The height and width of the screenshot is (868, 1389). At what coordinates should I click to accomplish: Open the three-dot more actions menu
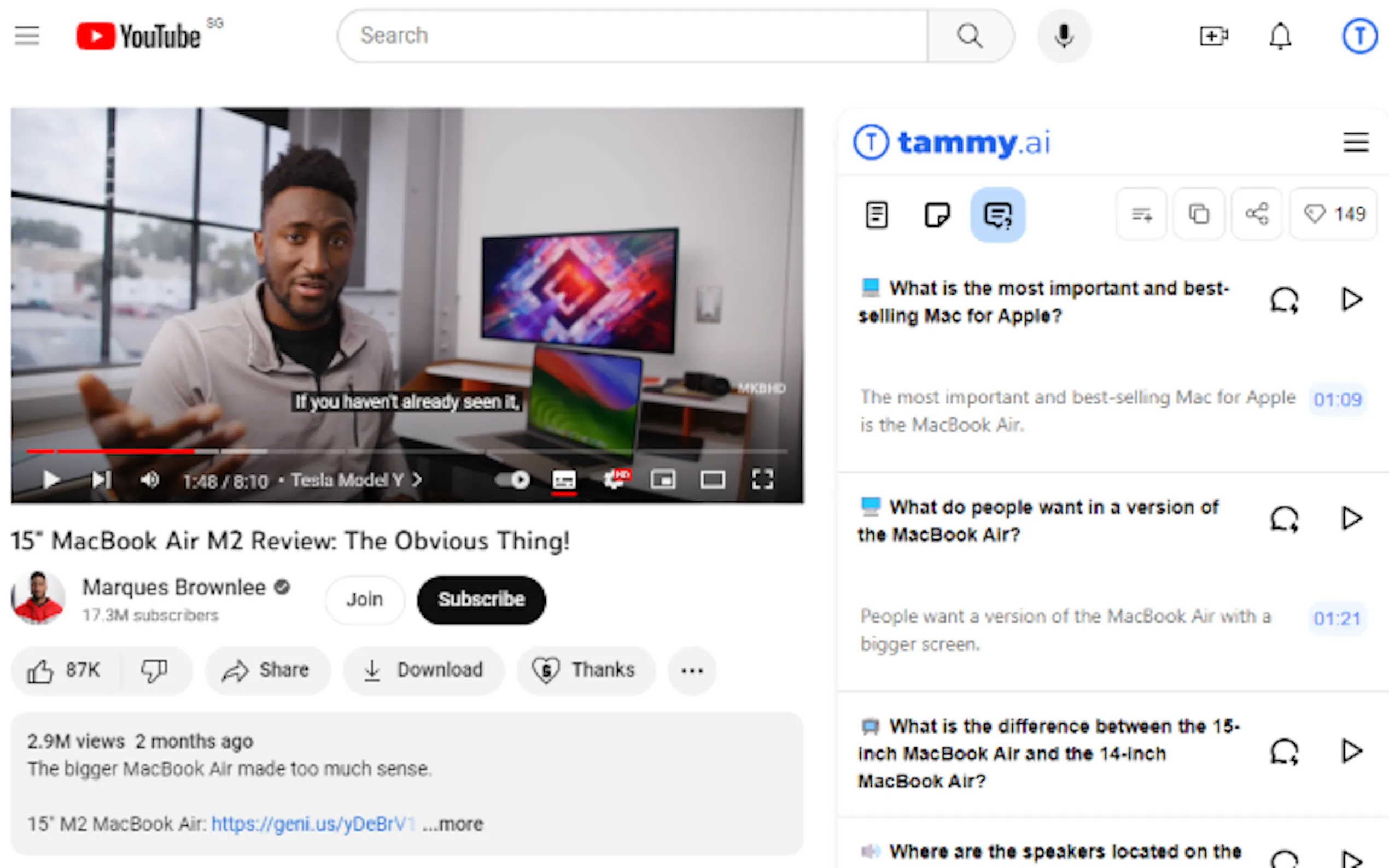pos(692,671)
